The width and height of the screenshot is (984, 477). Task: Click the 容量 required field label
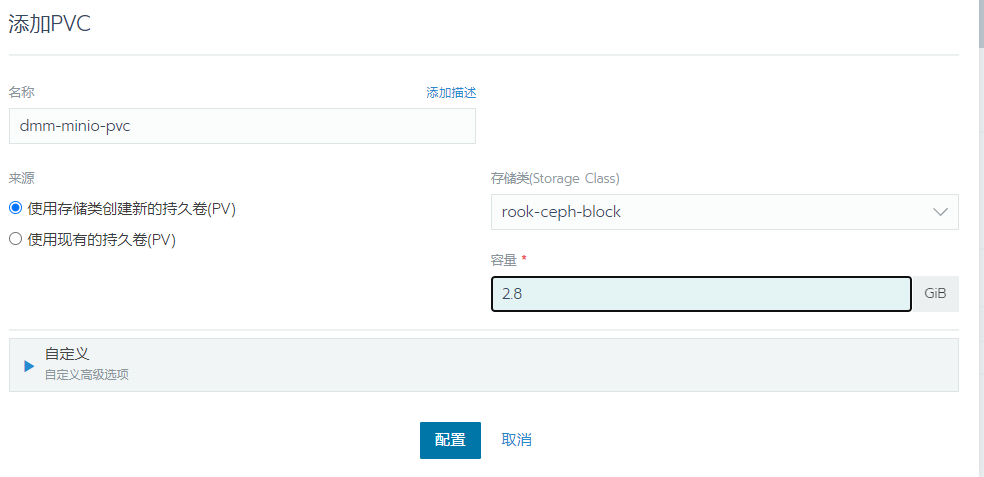pyautogui.click(x=504, y=259)
